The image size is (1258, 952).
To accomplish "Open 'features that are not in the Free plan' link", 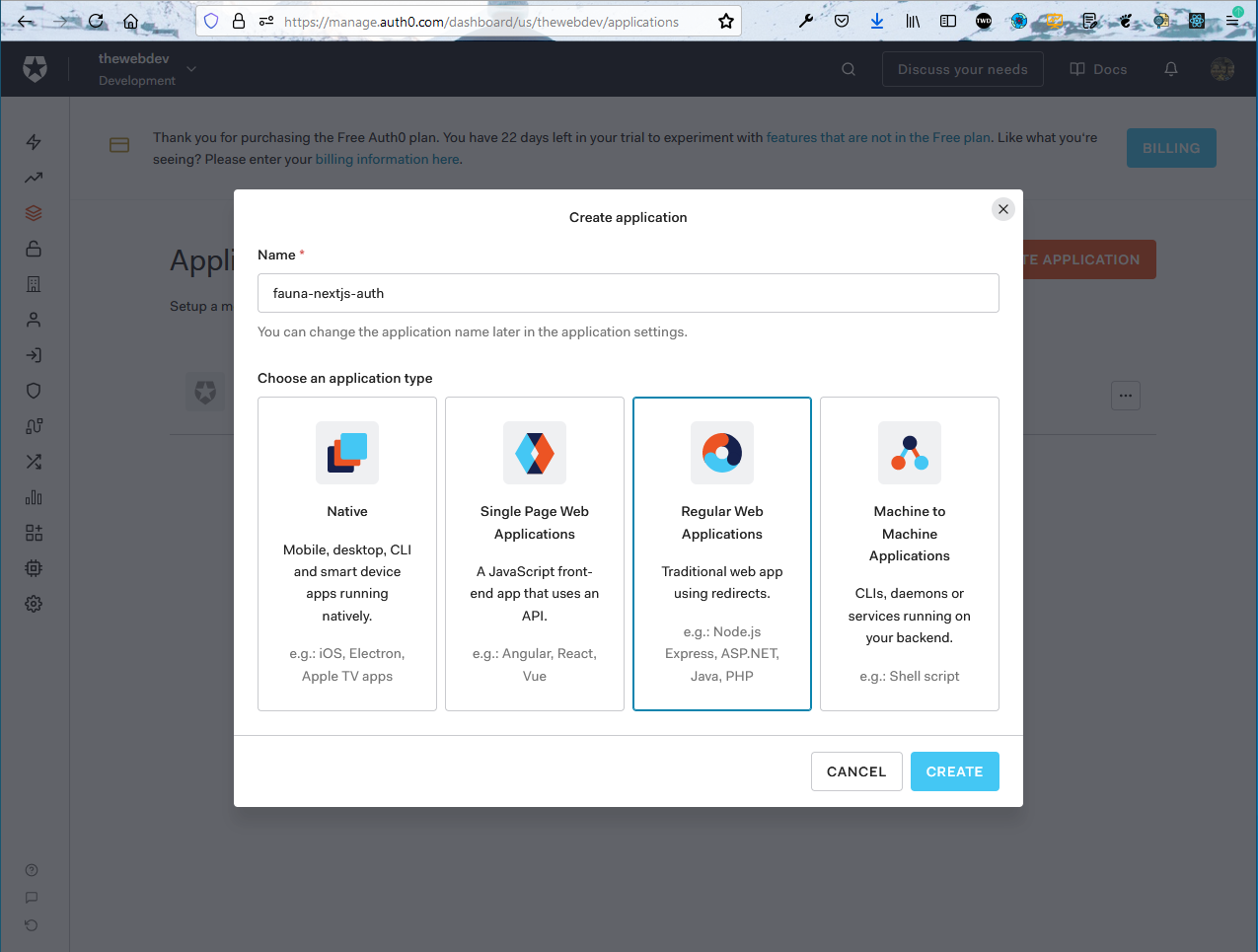I will click(x=878, y=137).
